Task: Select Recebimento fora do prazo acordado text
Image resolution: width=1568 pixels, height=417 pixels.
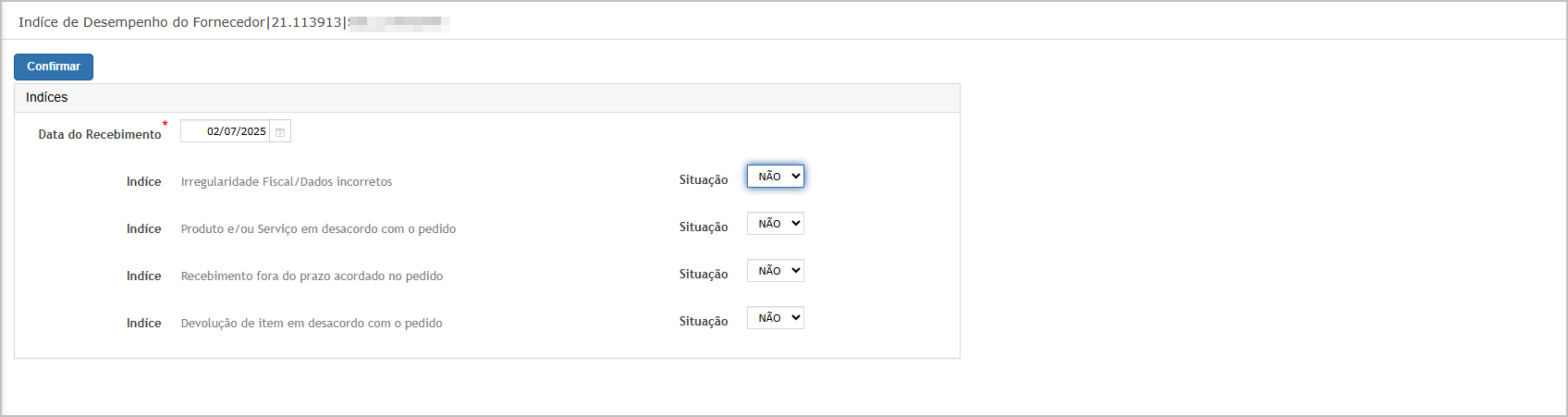Action: coord(312,276)
